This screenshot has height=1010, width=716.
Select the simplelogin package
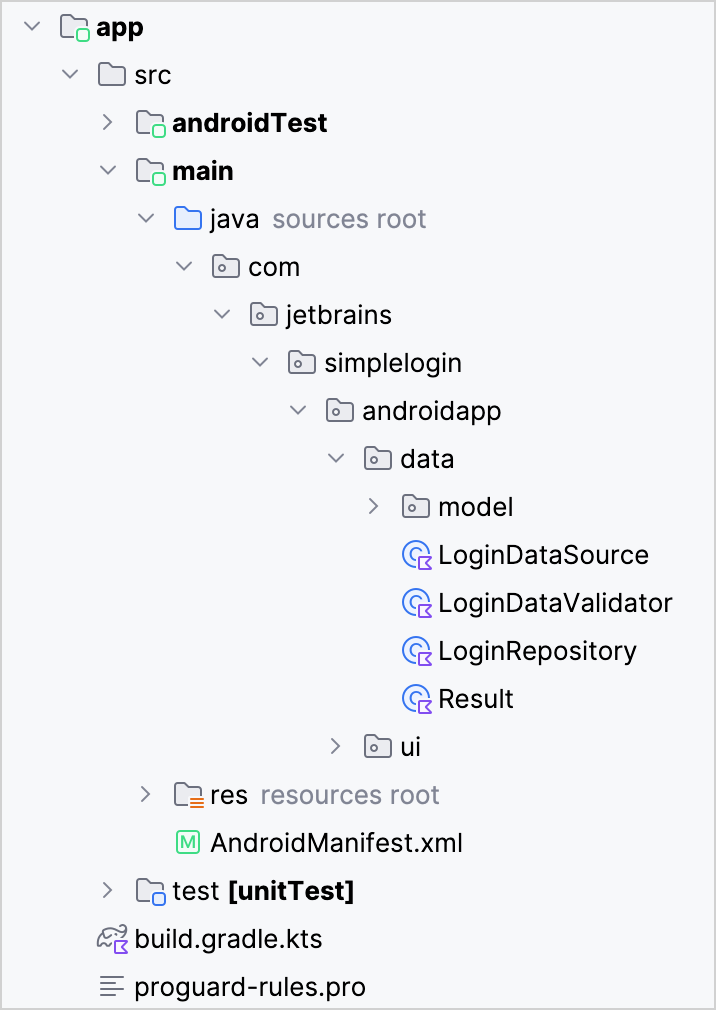(x=392, y=362)
